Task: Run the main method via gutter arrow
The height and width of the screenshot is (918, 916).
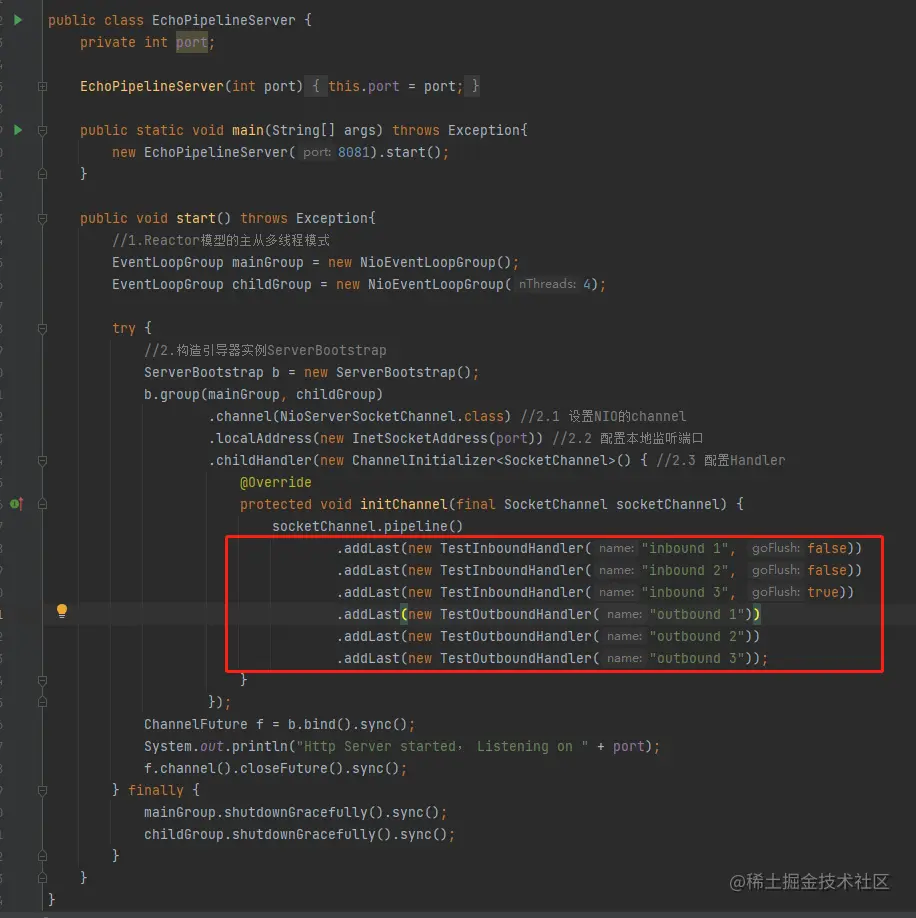Action: coord(18,130)
